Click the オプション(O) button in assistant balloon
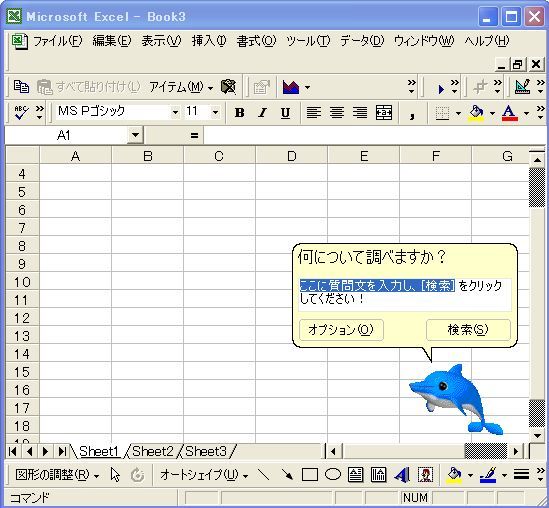 (x=341, y=329)
